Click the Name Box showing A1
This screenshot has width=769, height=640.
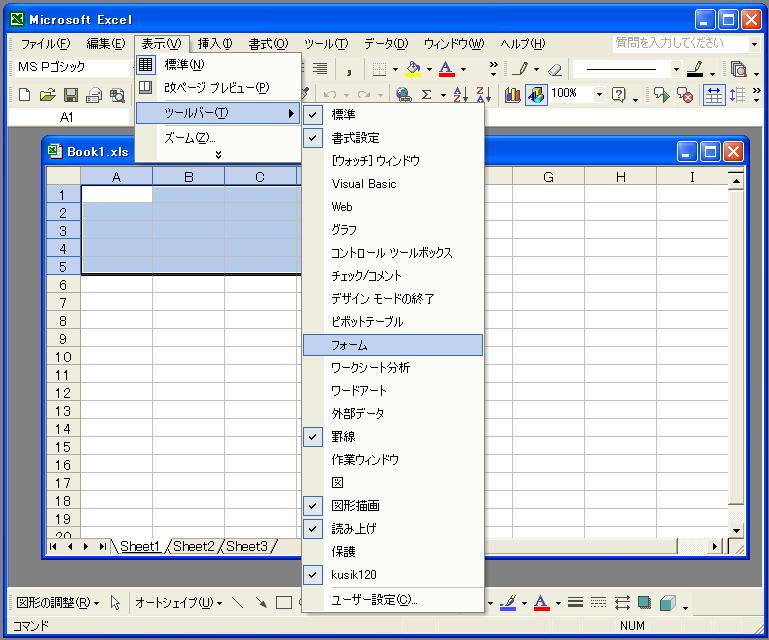coord(68,118)
